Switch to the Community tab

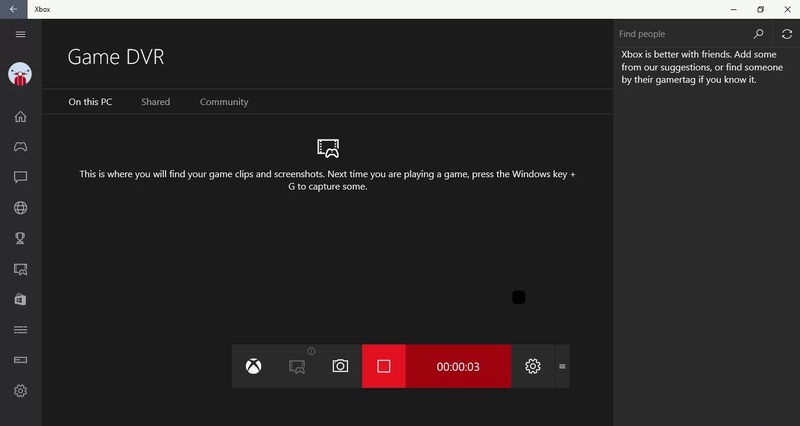224,102
